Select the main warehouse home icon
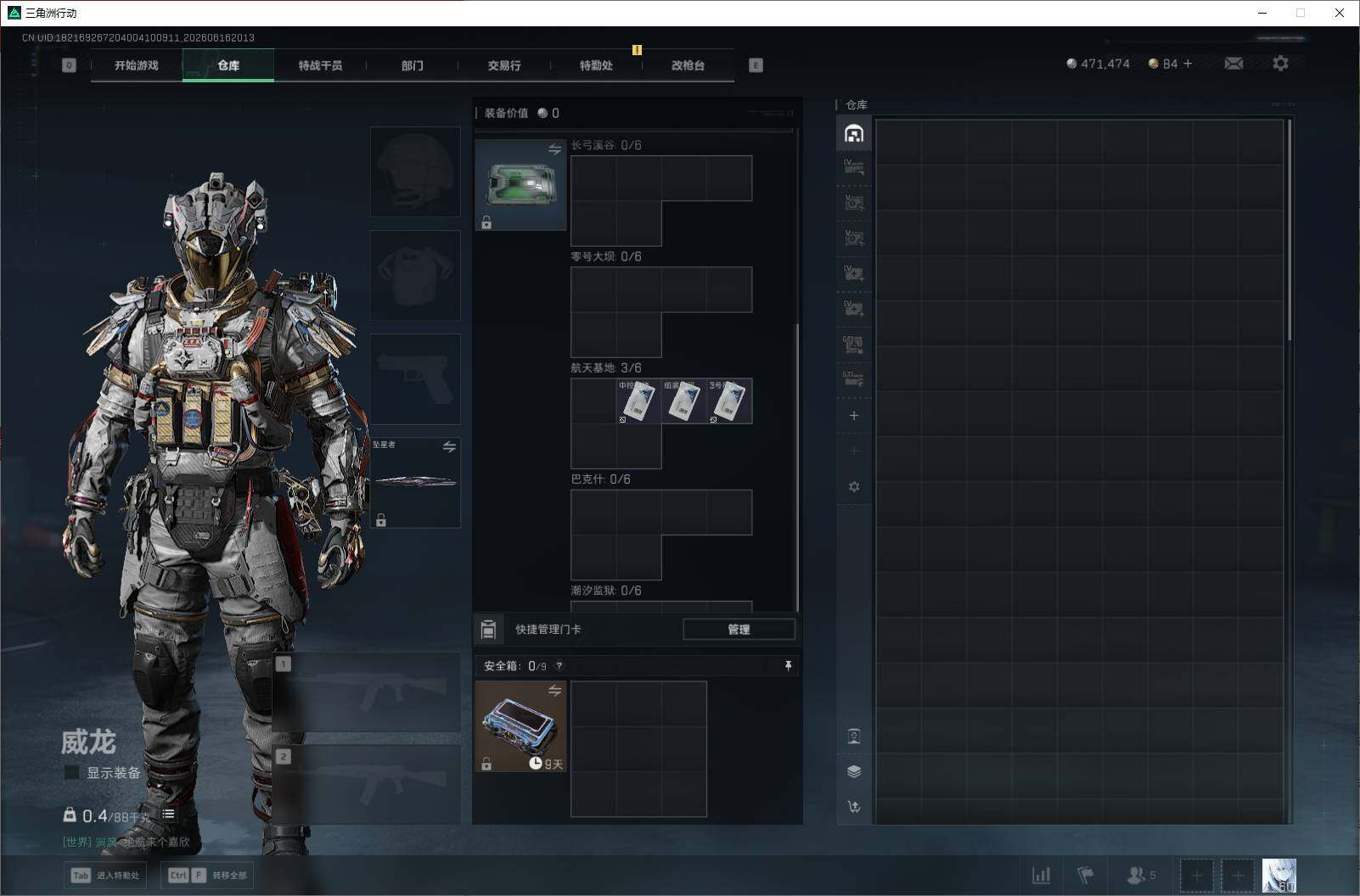1360x896 pixels. (854, 133)
